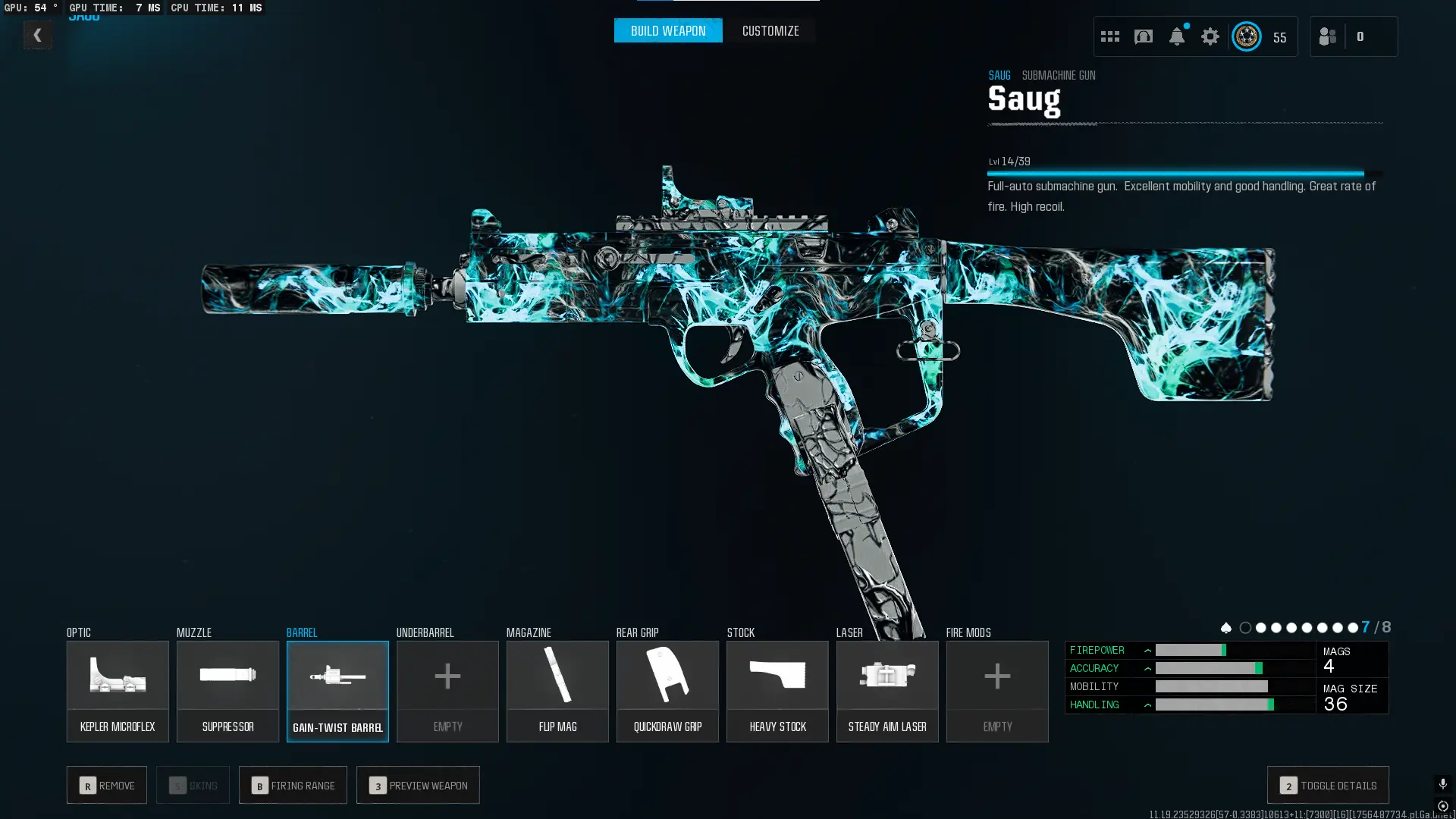Toggle details panel button
This screenshot has height=819, width=1456.
[x=1328, y=786]
